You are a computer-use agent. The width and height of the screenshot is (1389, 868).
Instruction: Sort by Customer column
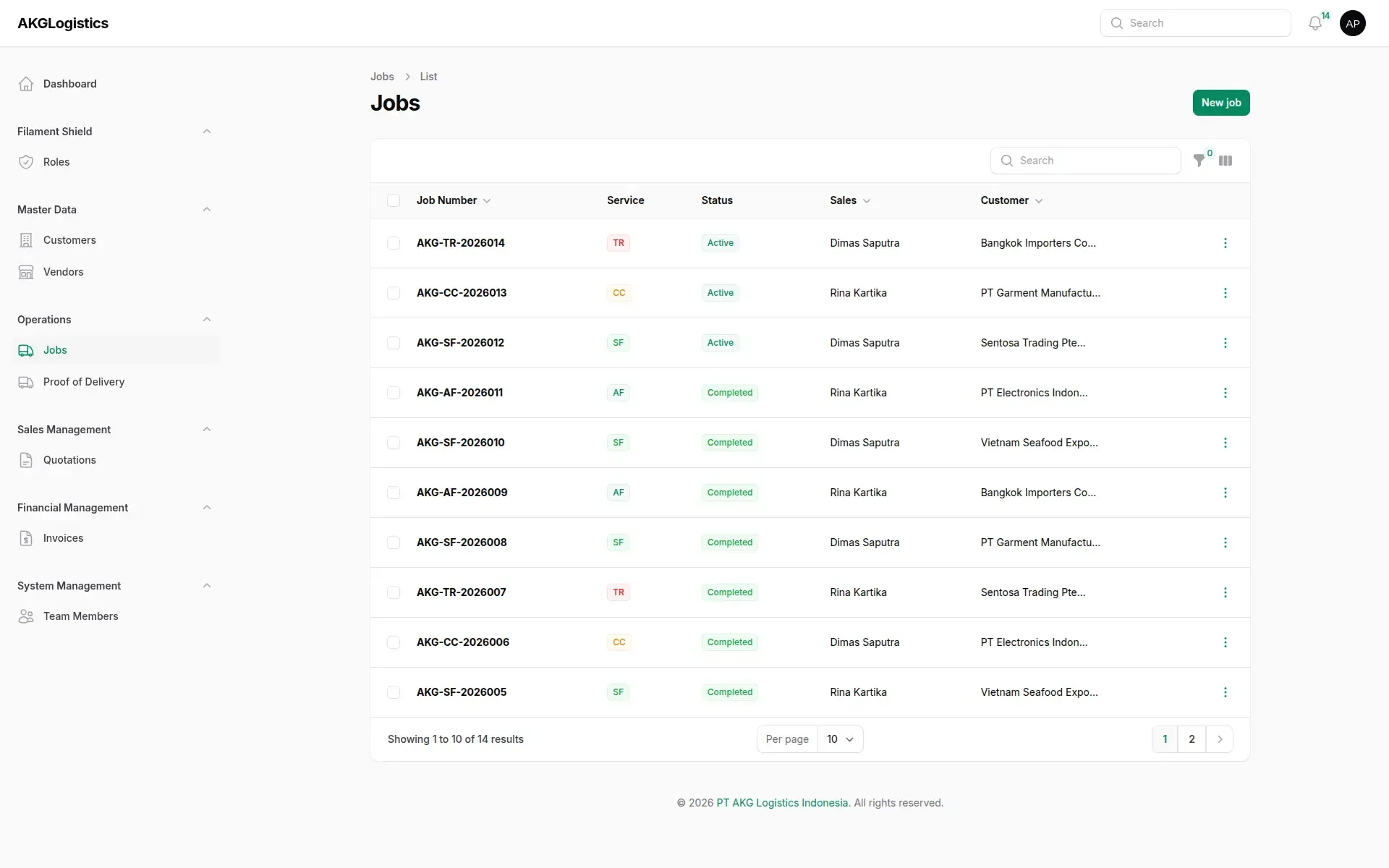coord(1011,200)
